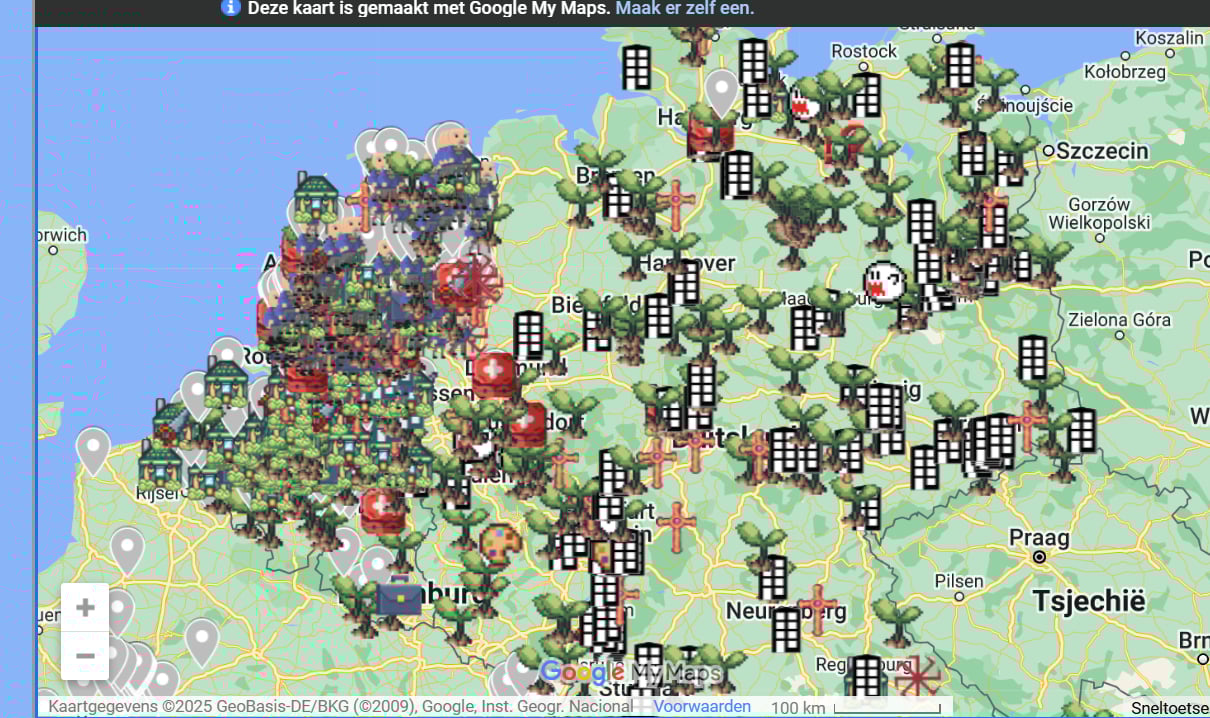Select the Gorzów Wielkopolski city label
The height and width of the screenshot is (718, 1210).
[x=1099, y=212]
